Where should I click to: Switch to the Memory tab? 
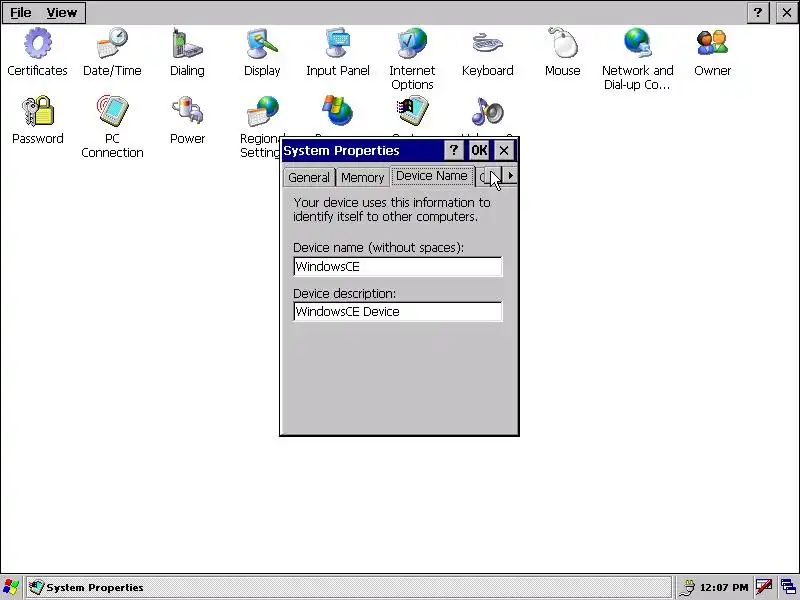point(362,178)
